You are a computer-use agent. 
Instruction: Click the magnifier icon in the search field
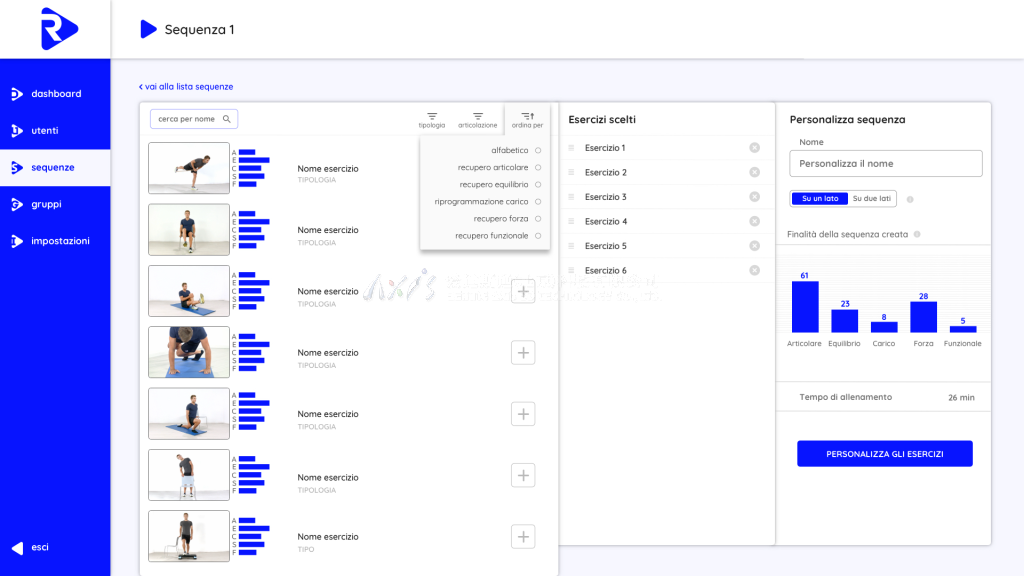click(x=228, y=118)
